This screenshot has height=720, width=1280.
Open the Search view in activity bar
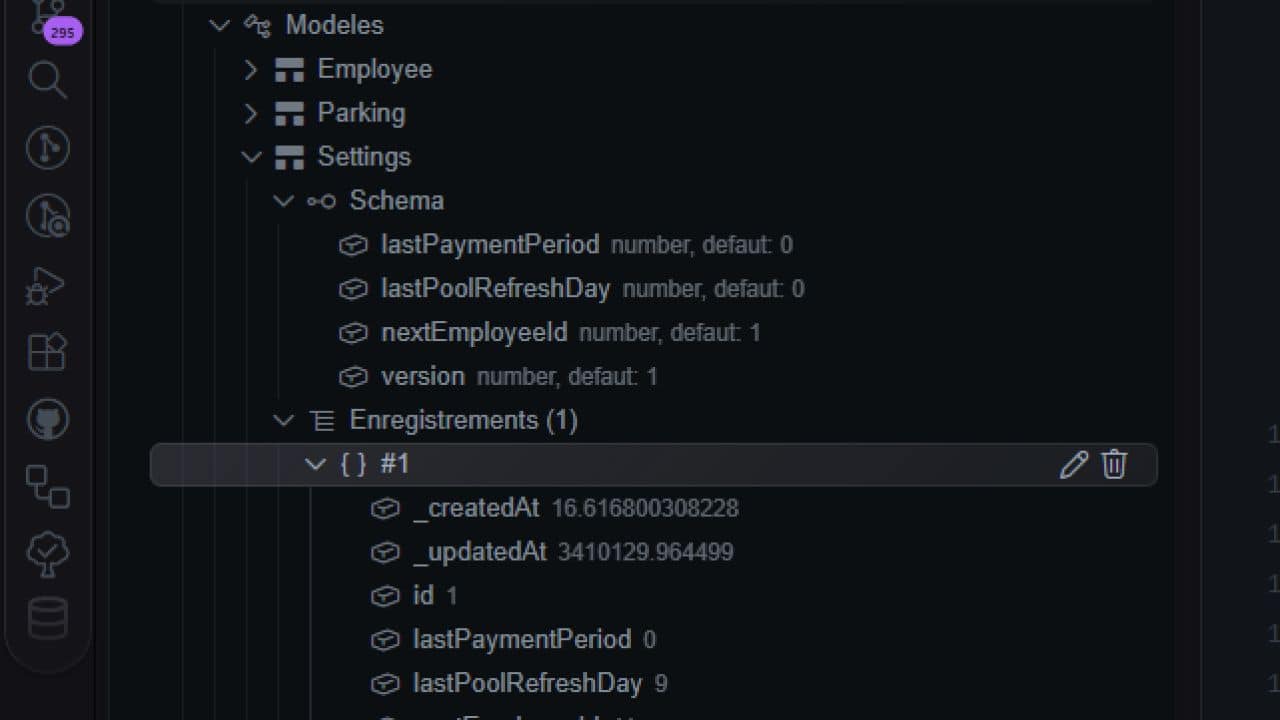tap(47, 79)
